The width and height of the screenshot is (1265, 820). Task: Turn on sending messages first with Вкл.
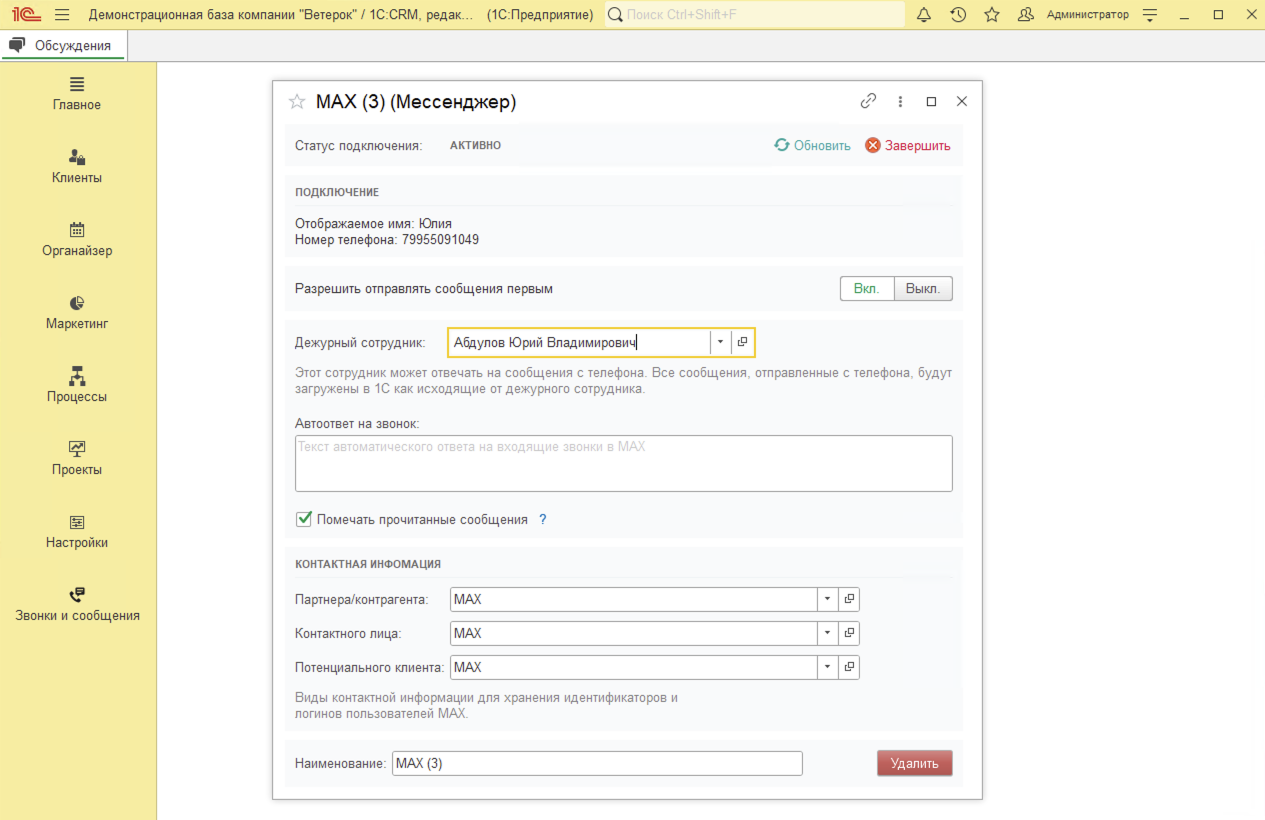867,289
